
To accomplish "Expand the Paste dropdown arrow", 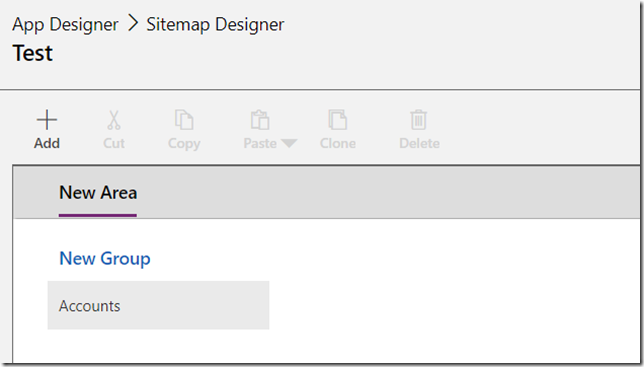I will click(x=289, y=143).
